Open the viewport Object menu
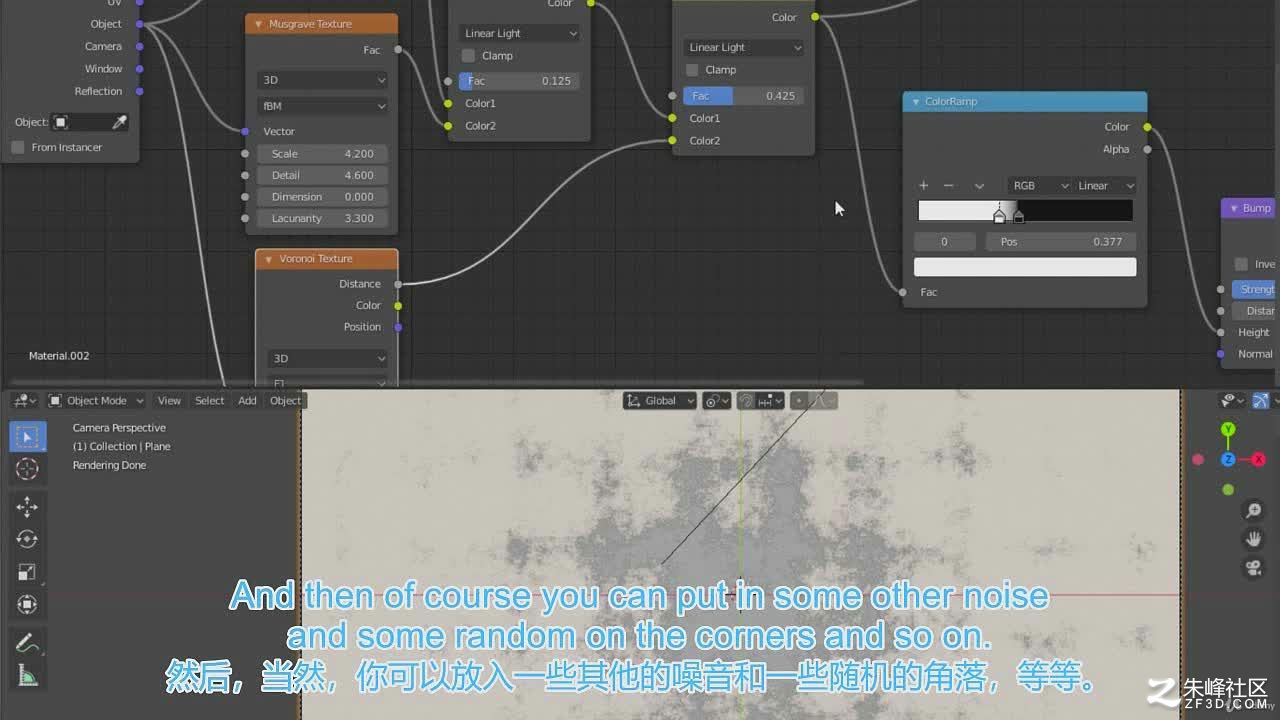1280x720 pixels. 285,400
